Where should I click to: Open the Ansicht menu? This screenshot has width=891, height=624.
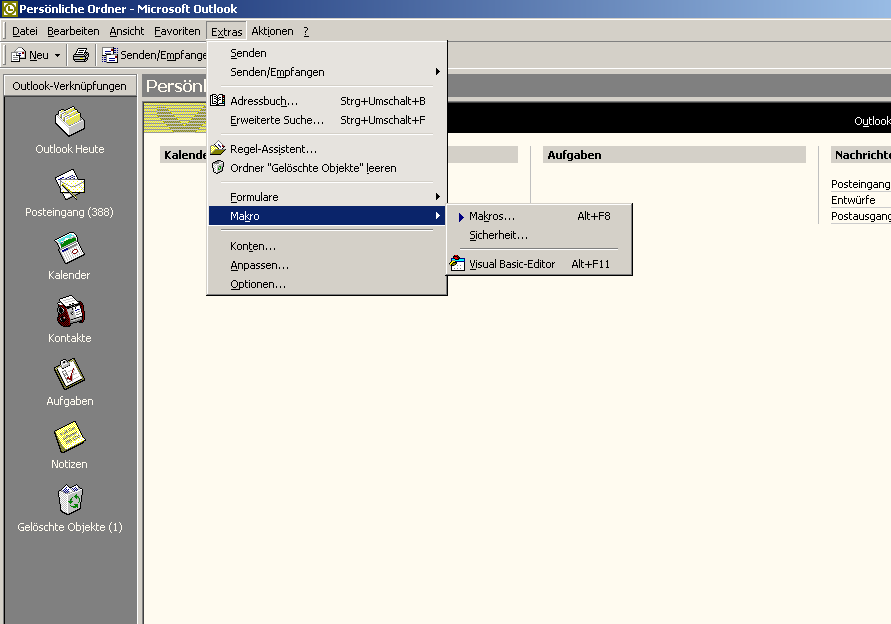127,31
